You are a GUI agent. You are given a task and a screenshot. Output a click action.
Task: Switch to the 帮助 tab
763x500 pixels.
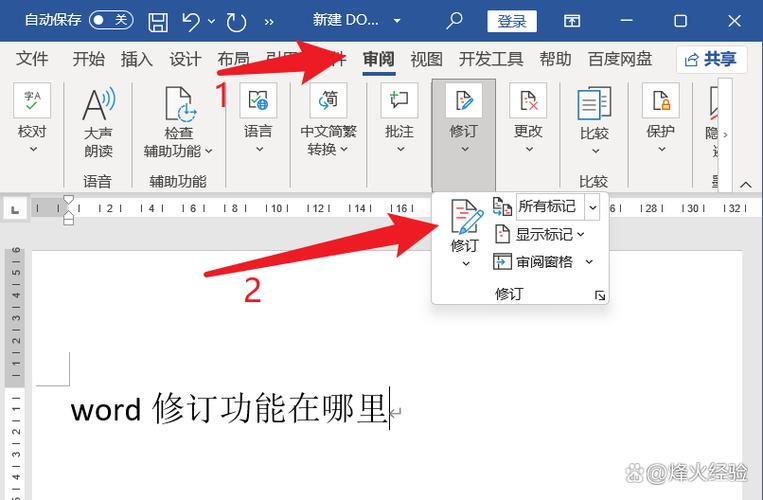coord(555,59)
